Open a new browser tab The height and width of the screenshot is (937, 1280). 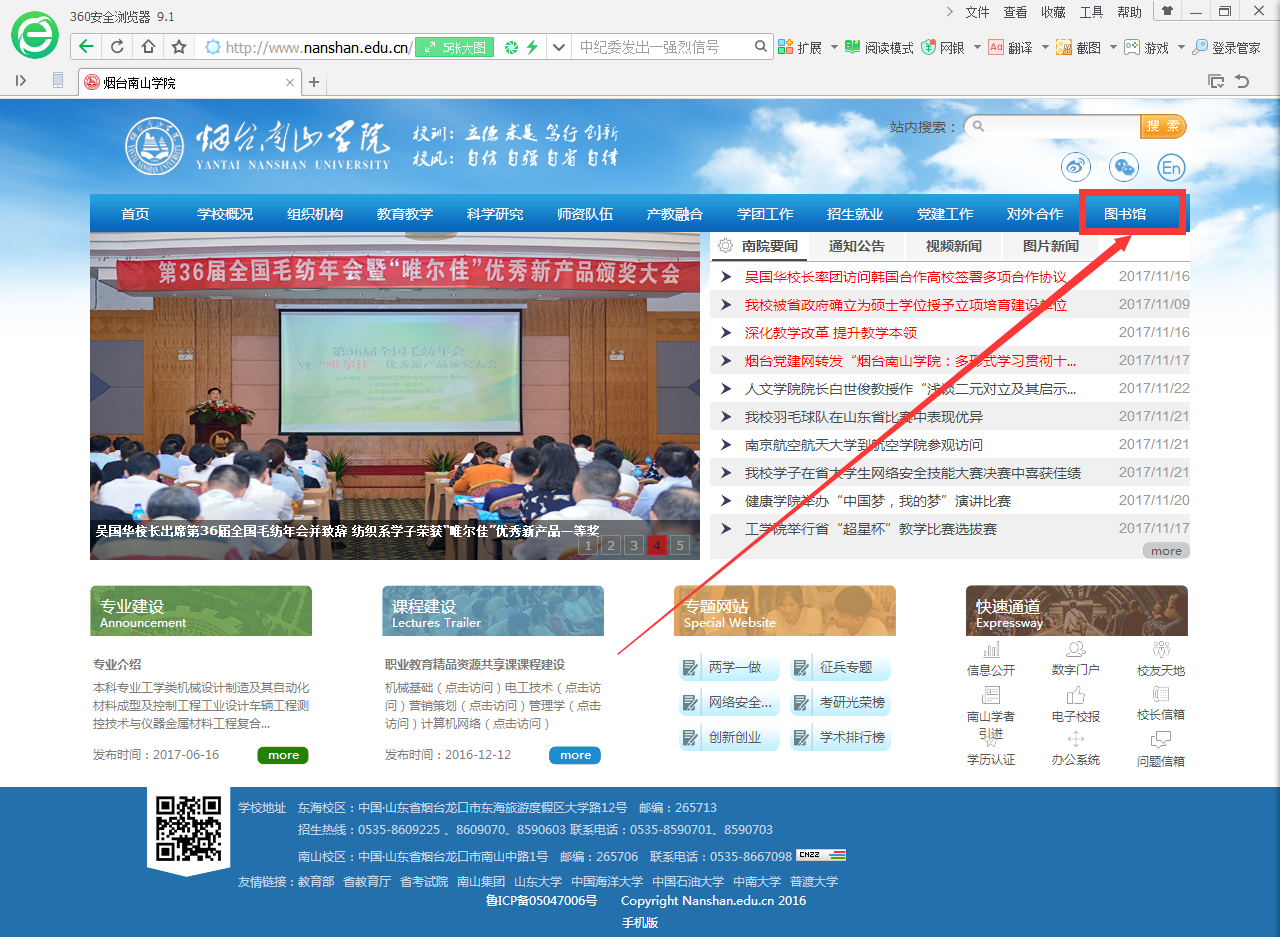coord(314,82)
